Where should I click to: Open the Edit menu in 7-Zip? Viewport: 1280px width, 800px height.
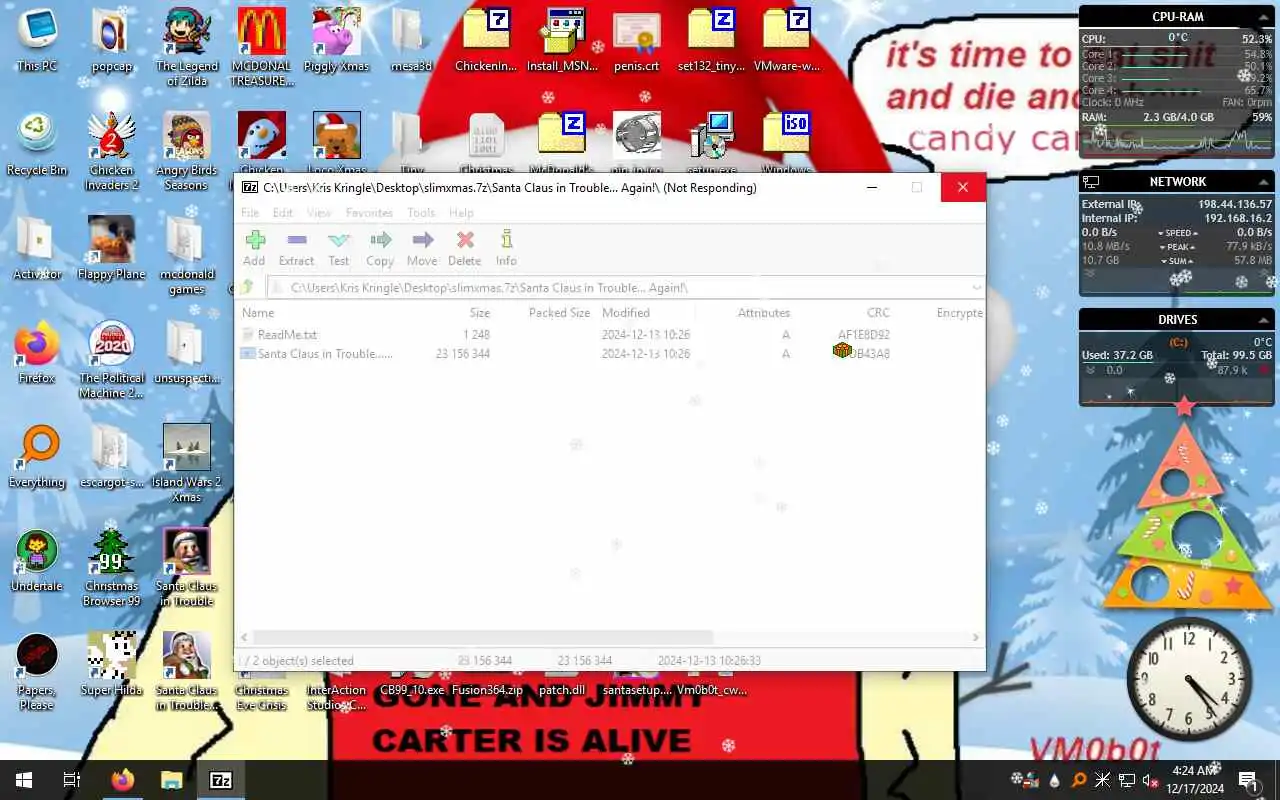pos(283,213)
